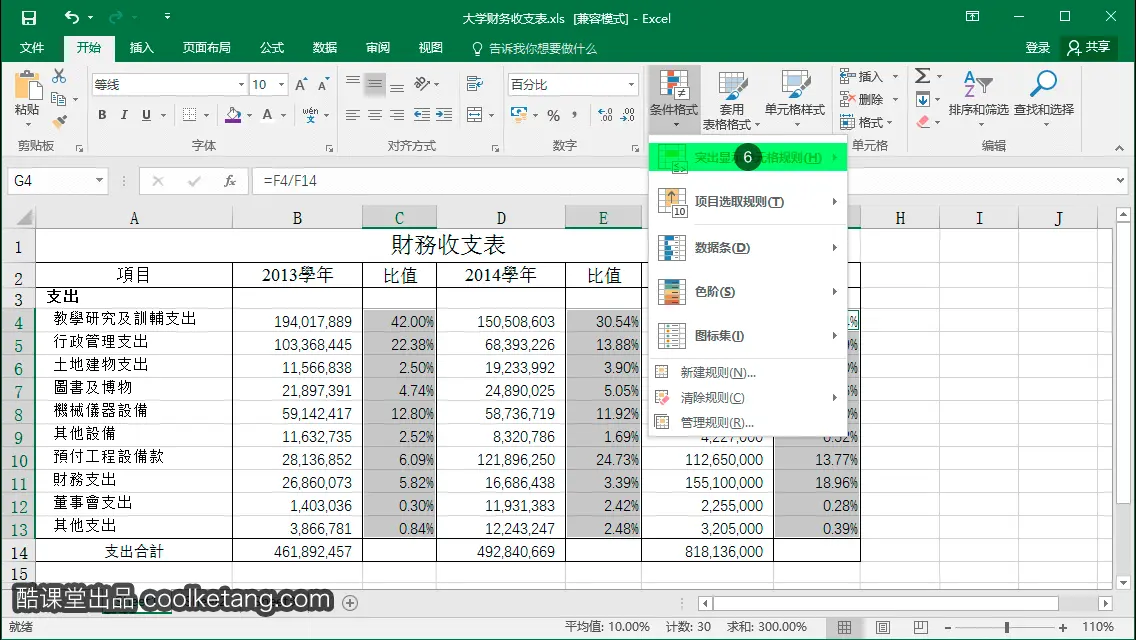Open 套用表格格式 table styles
Viewport: 1136px width, 640px height.
pos(732,100)
